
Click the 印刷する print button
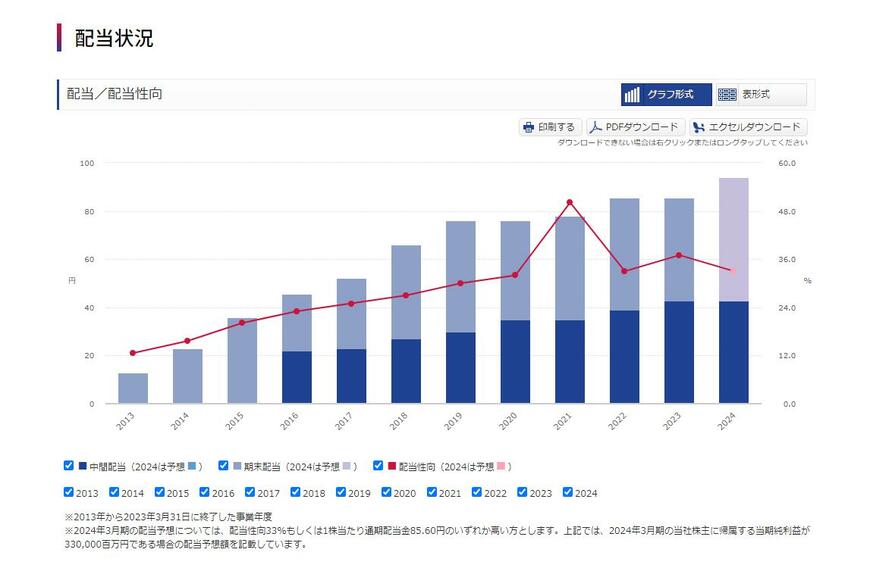[x=550, y=127]
